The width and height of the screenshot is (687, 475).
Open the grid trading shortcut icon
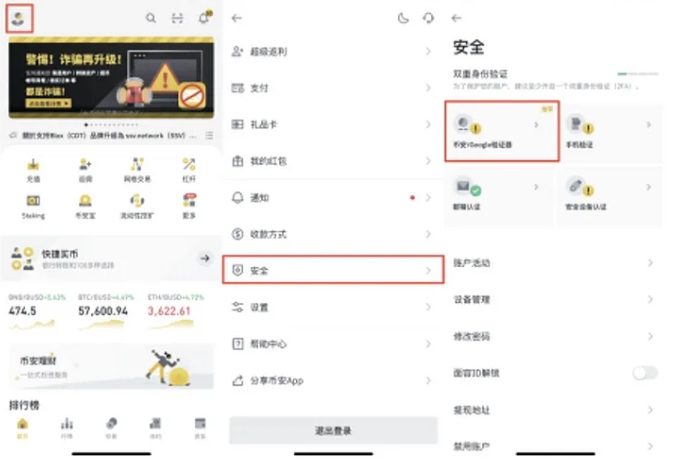(x=137, y=170)
